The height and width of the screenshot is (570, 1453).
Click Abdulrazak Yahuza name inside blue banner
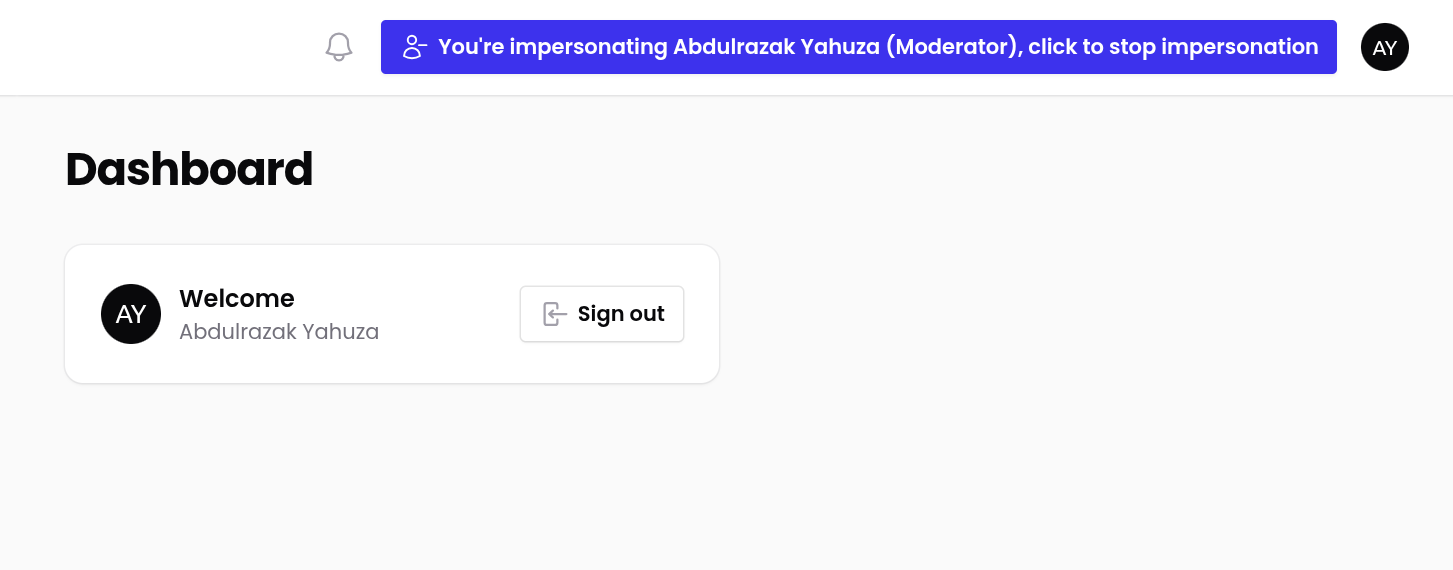pos(774,47)
